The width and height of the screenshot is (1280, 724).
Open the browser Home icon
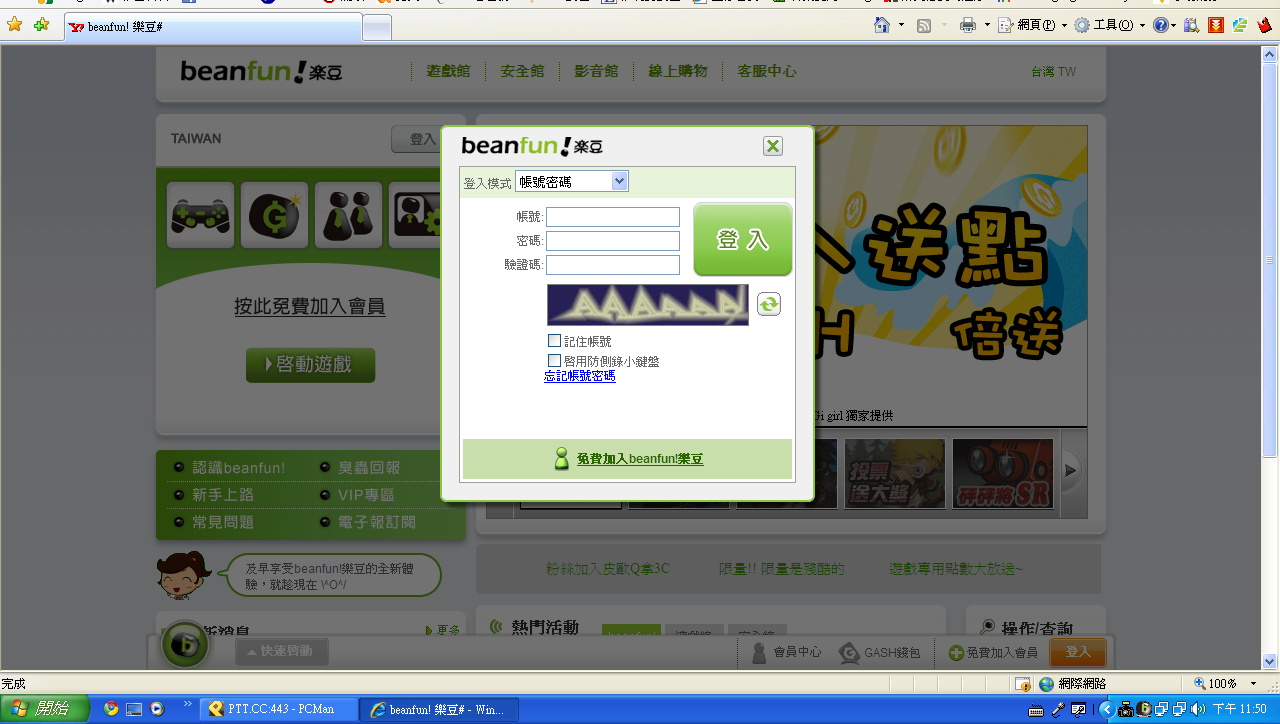[x=882, y=25]
